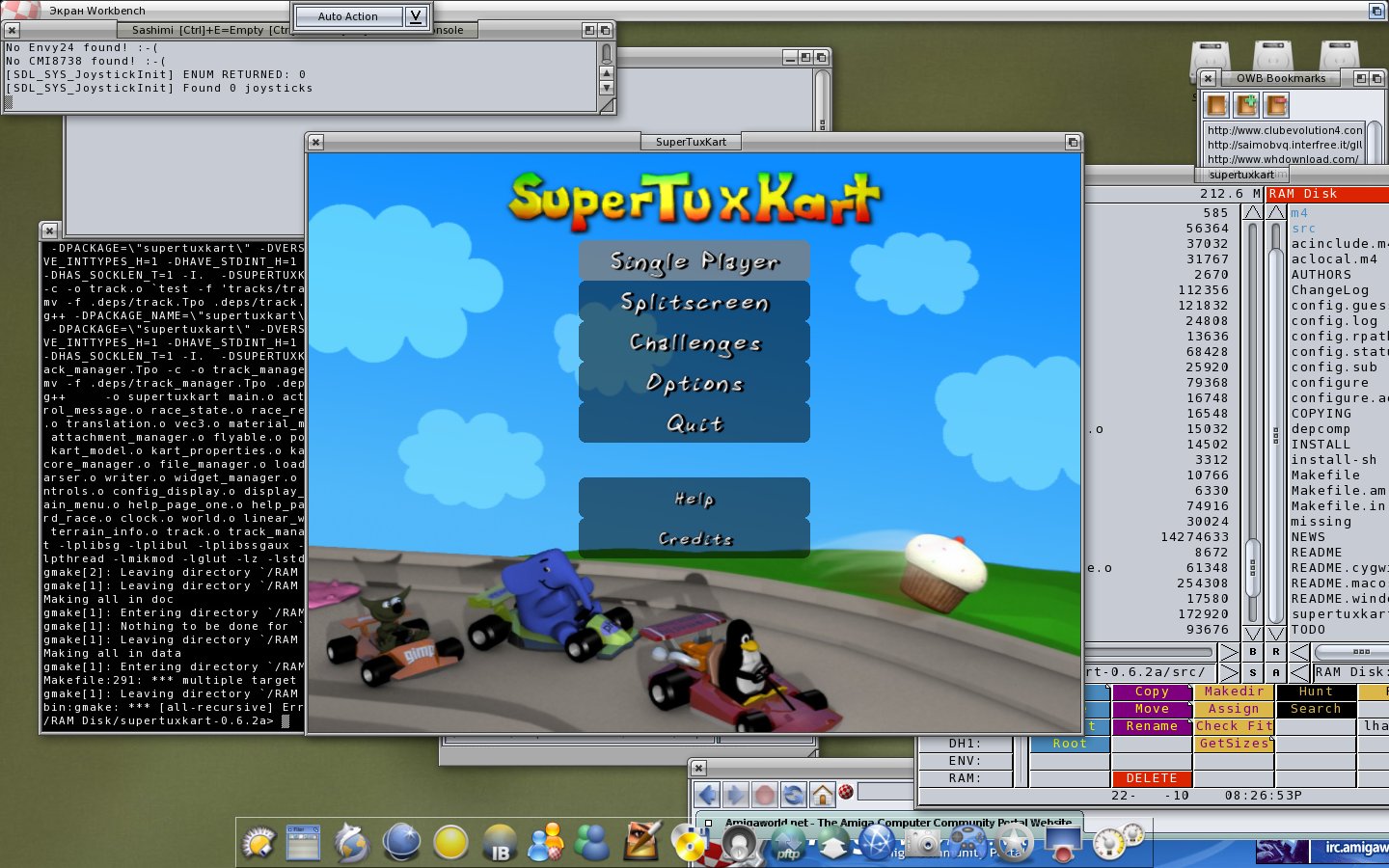Open Challenges in the SuperTuxKart menu
Screen dimensions: 1389x868
694,342
